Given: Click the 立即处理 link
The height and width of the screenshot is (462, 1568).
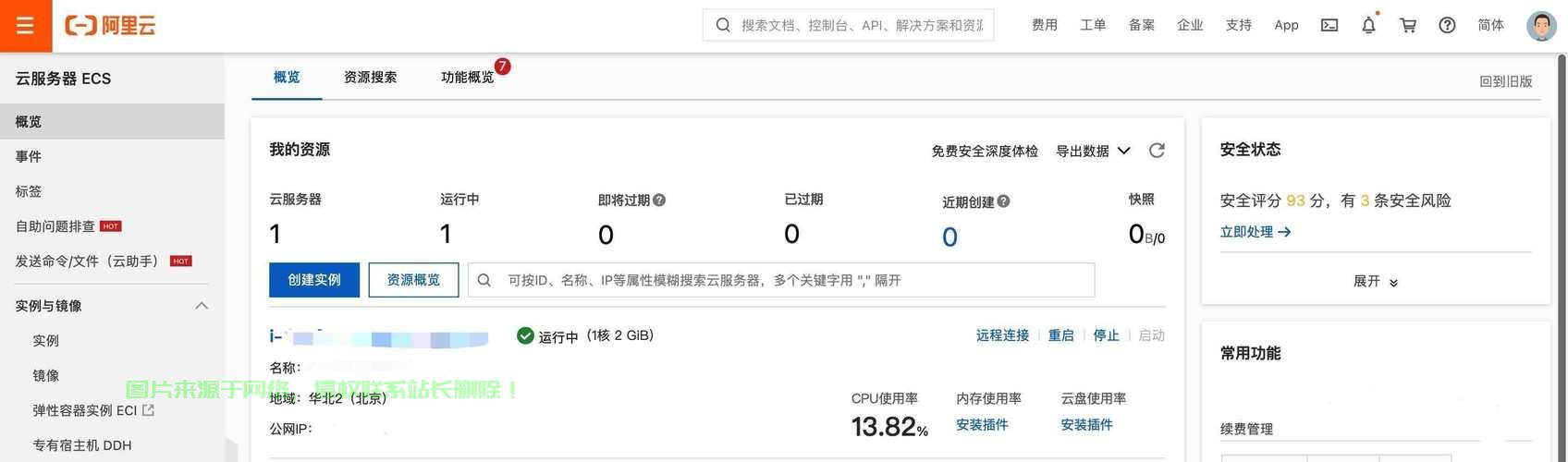Looking at the screenshot, I should point(1255,232).
